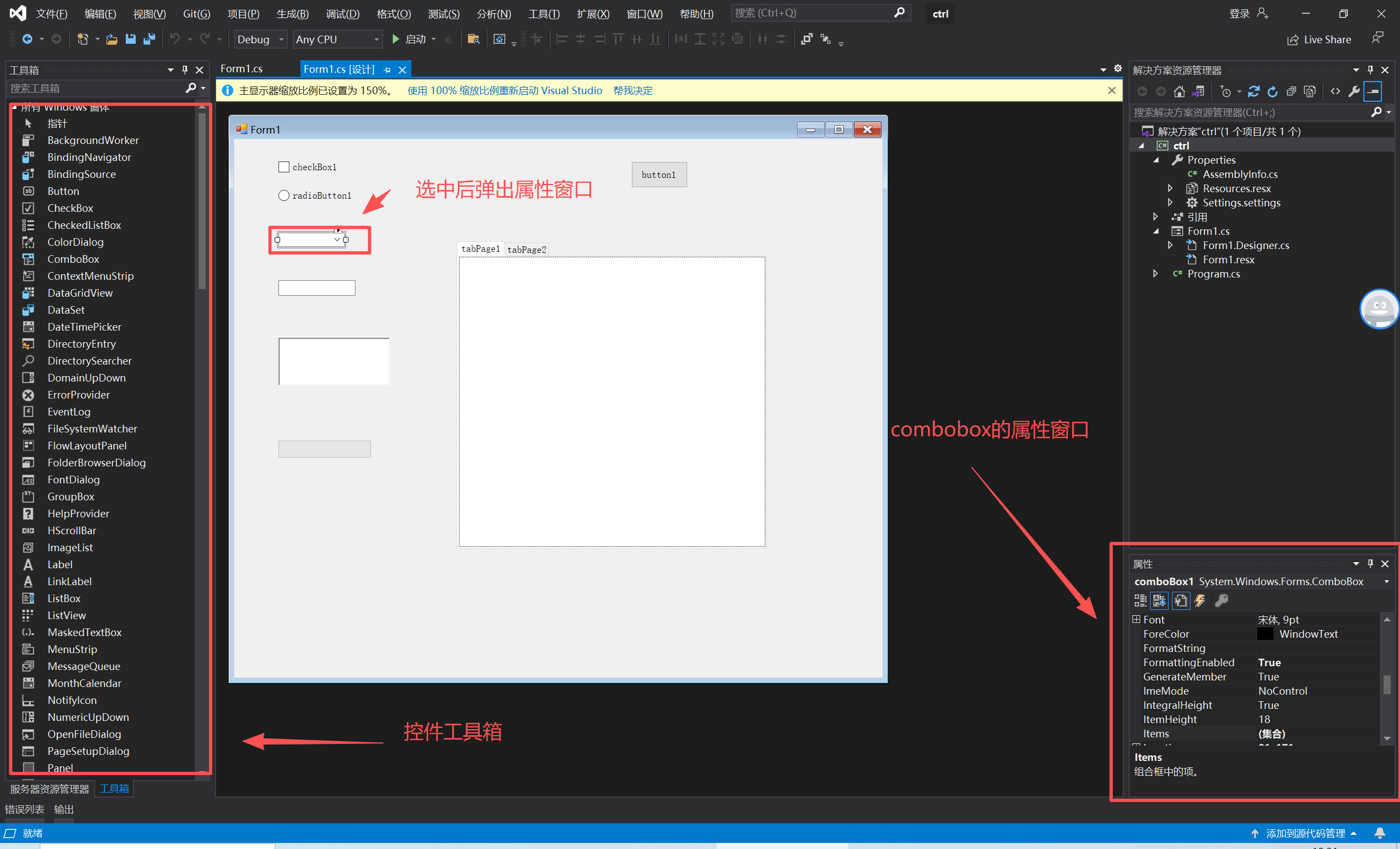This screenshot has height=849, width=1400.
Task: Click the view code icon in Solution Explorer
Action: click(x=1335, y=91)
